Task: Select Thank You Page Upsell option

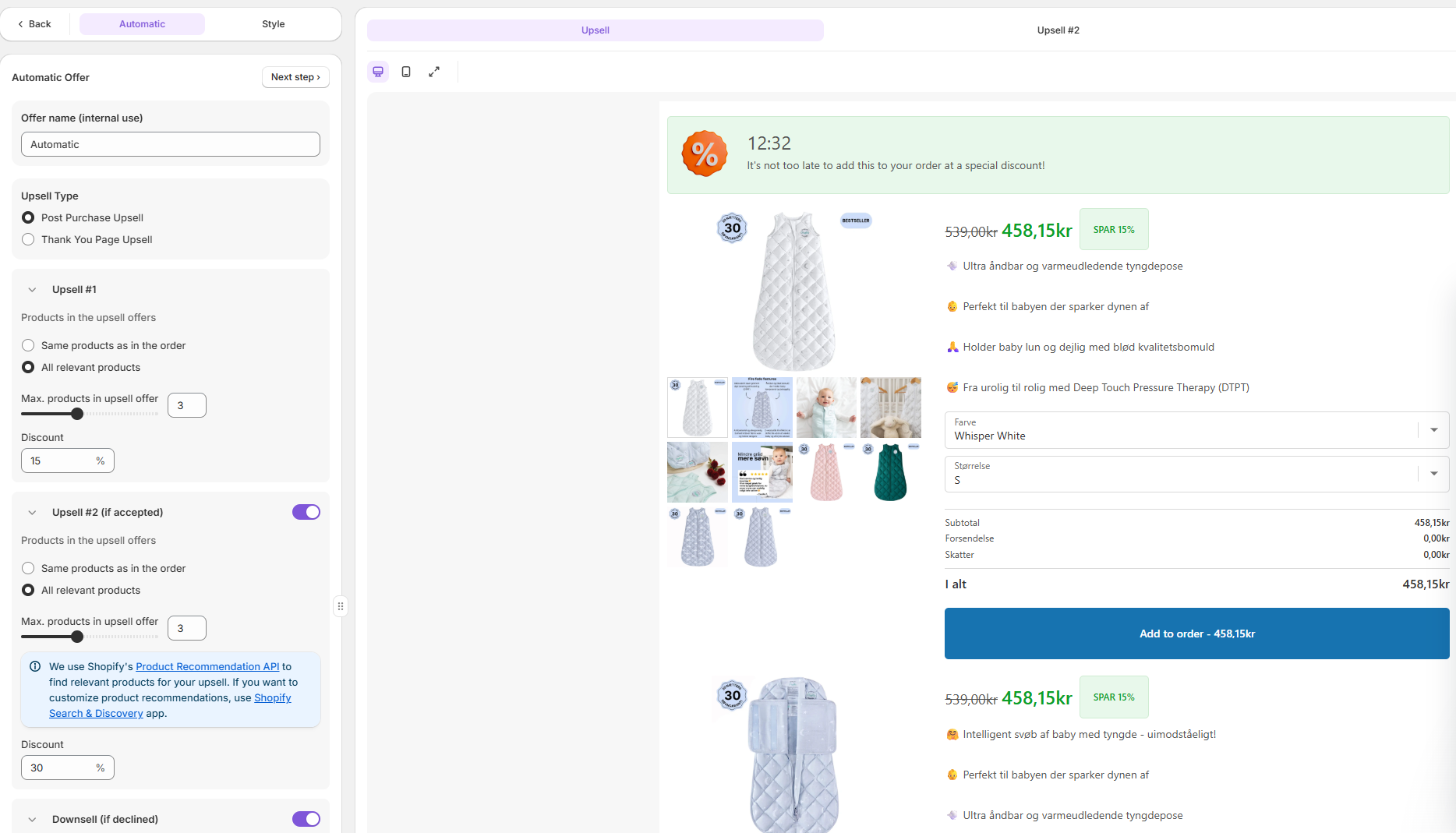Action: pyautogui.click(x=28, y=239)
